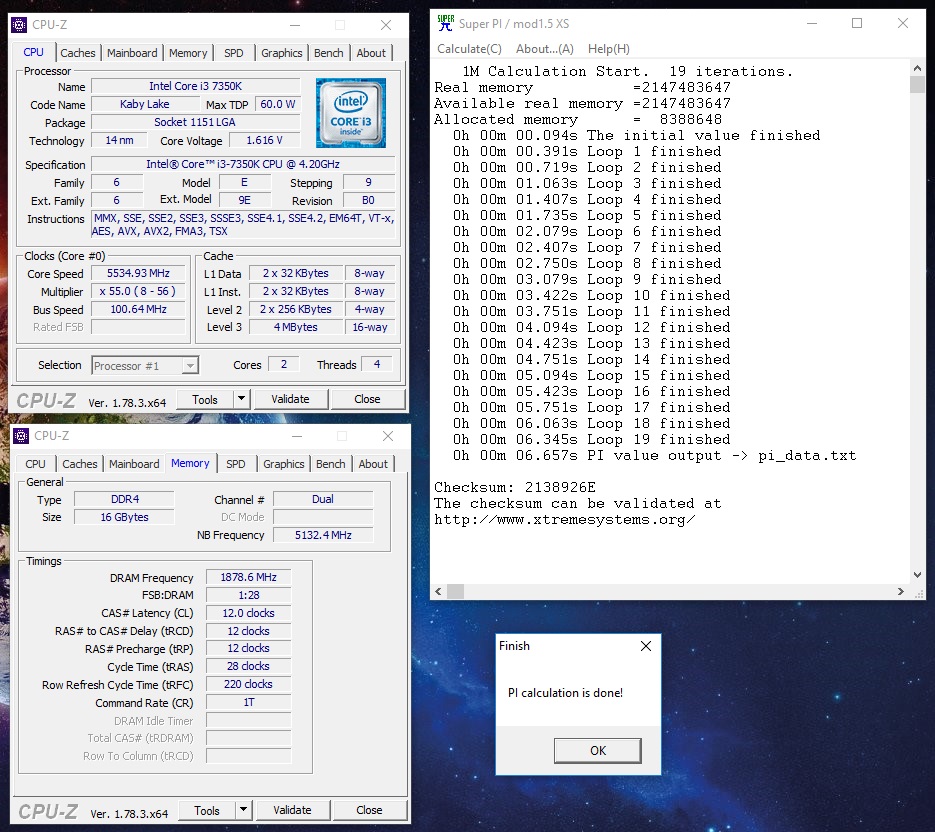Select the CPU tab in top CPU-Z
Viewport: 935px width, 832px height.
[x=33, y=52]
